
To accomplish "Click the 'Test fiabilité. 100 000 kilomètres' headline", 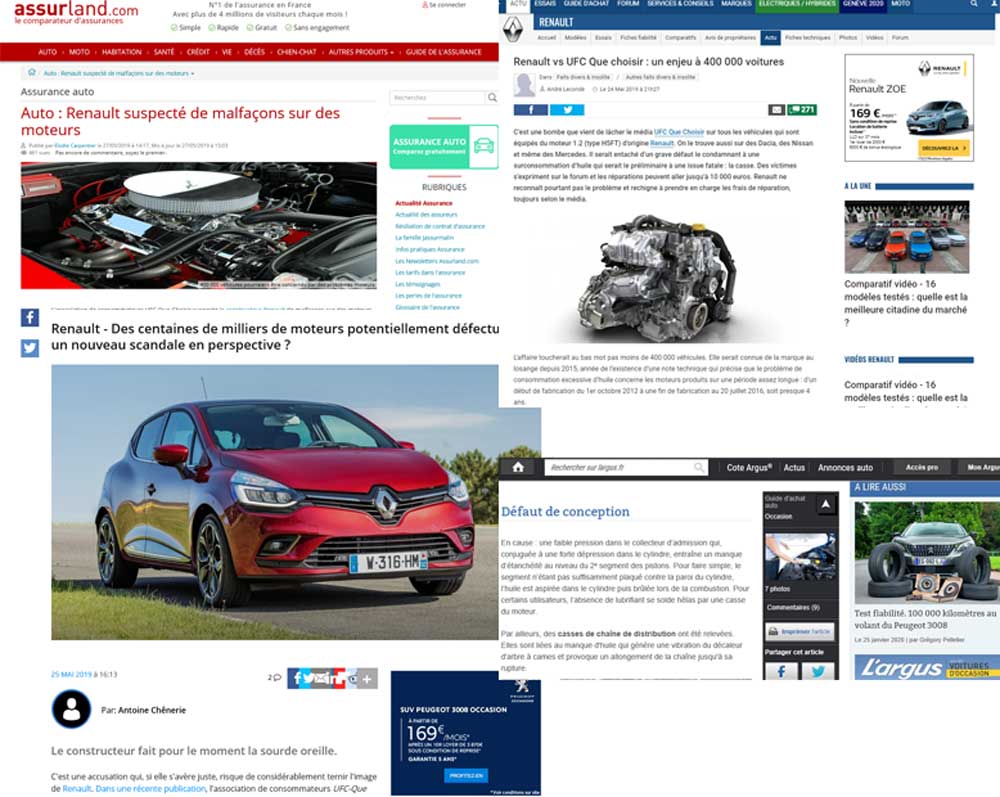I will pyautogui.click(x=925, y=619).
